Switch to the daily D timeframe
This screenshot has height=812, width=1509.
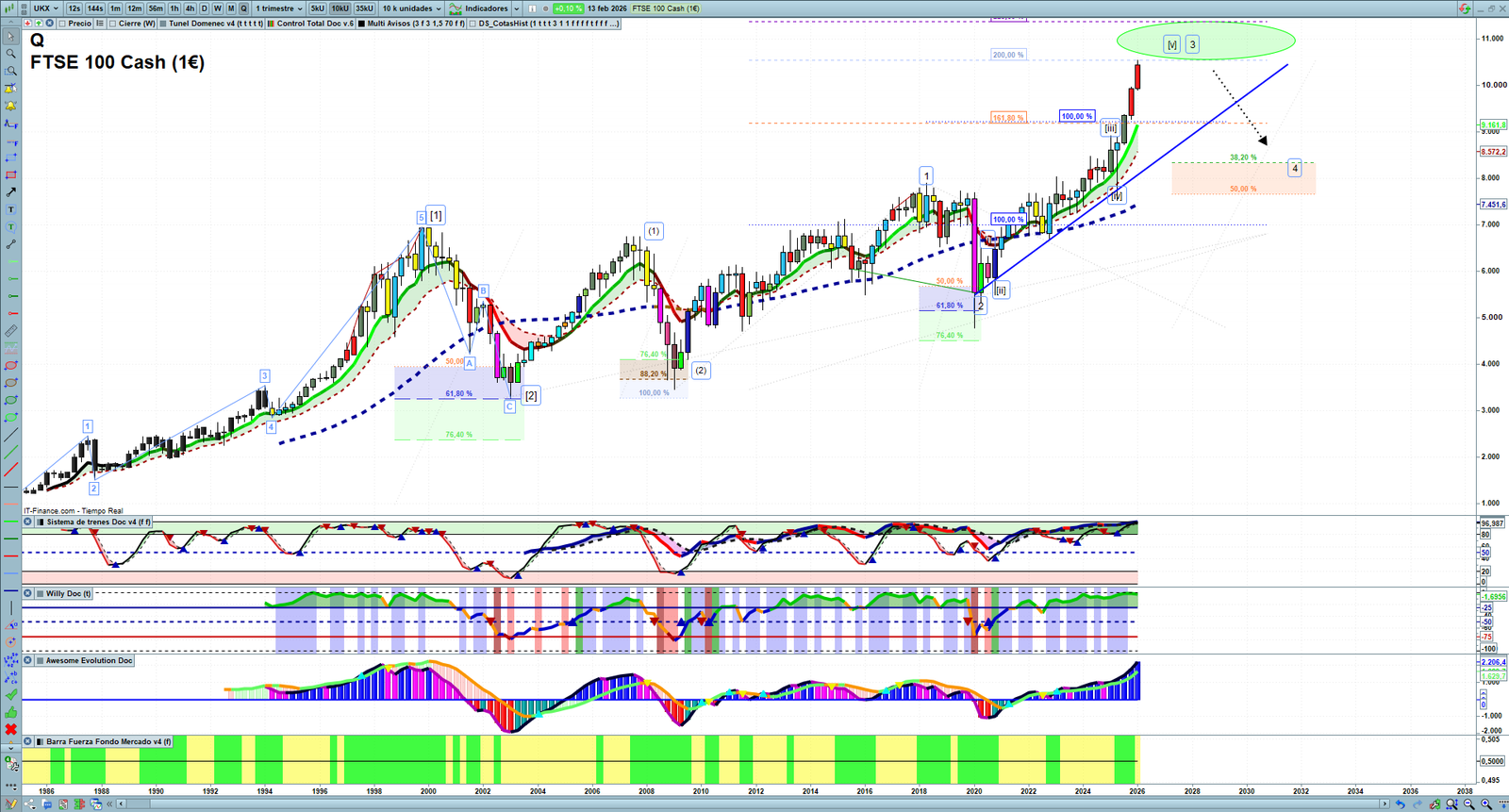204,8
